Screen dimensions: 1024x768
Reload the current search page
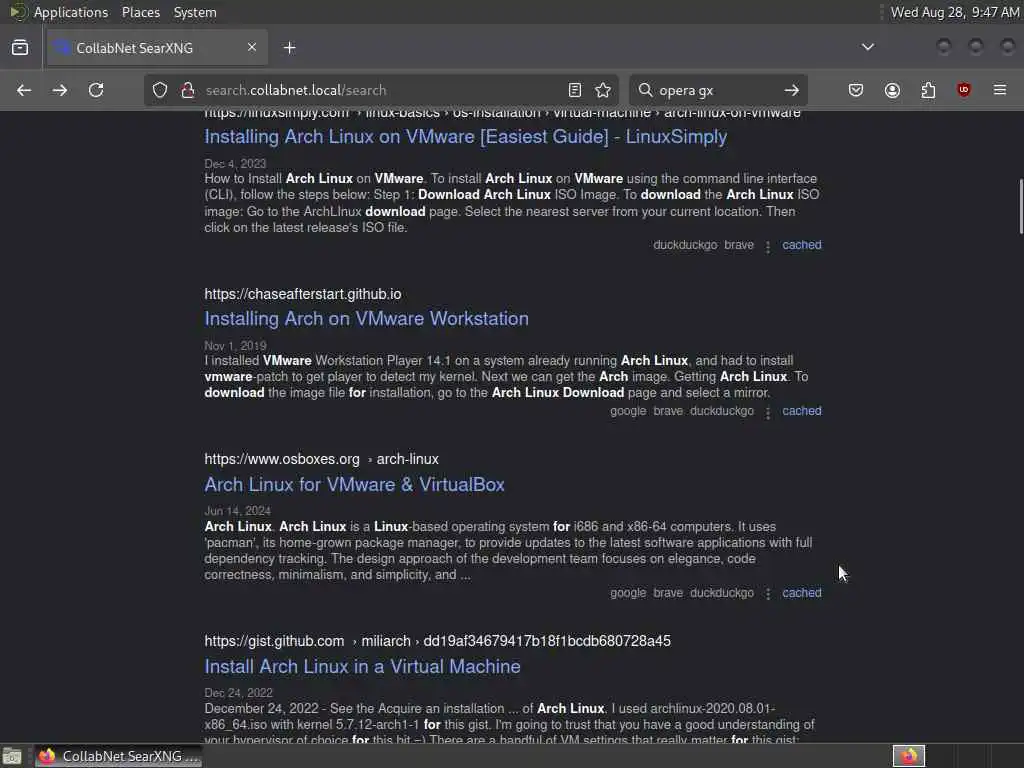[x=96, y=90]
